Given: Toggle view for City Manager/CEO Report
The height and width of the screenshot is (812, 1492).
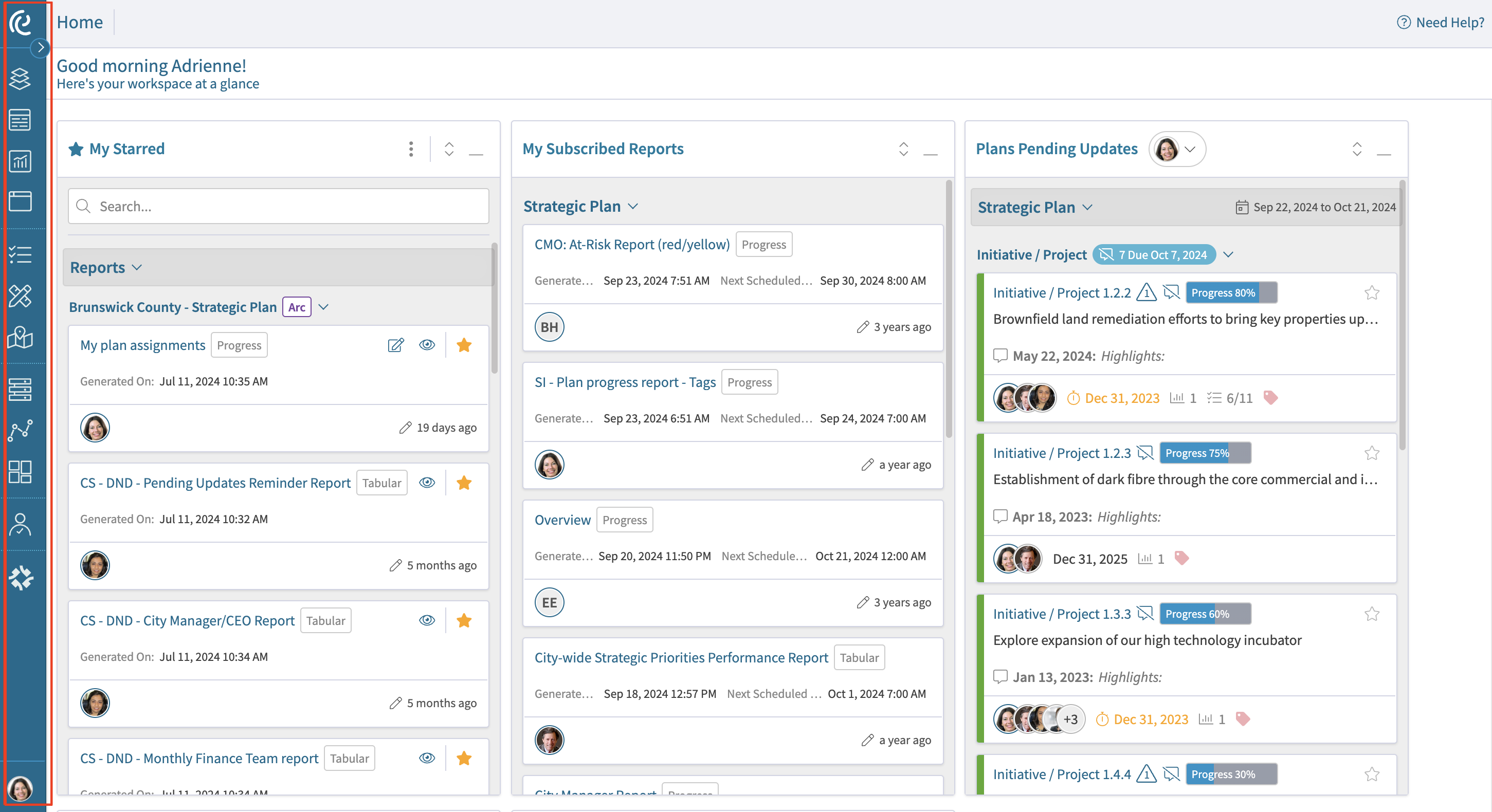Looking at the screenshot, I should coord(427,620).
